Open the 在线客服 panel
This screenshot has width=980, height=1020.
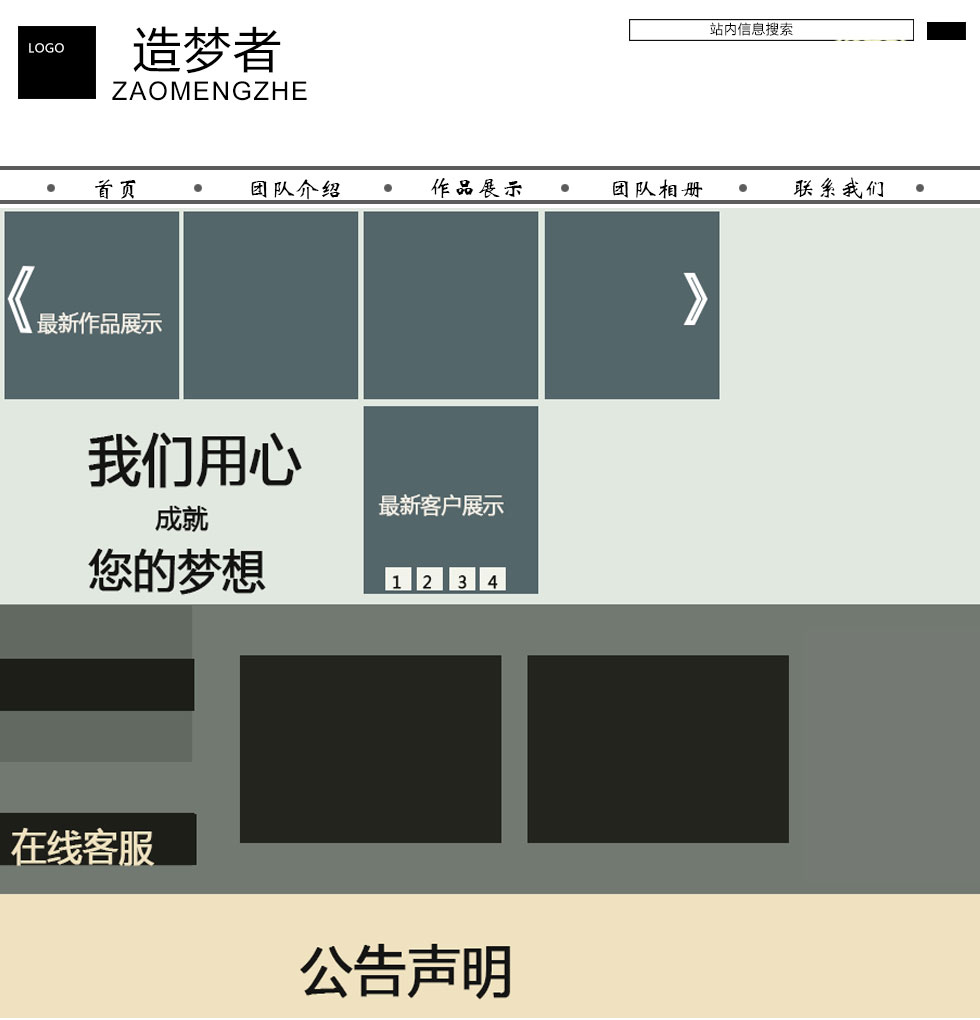[98, 839]
